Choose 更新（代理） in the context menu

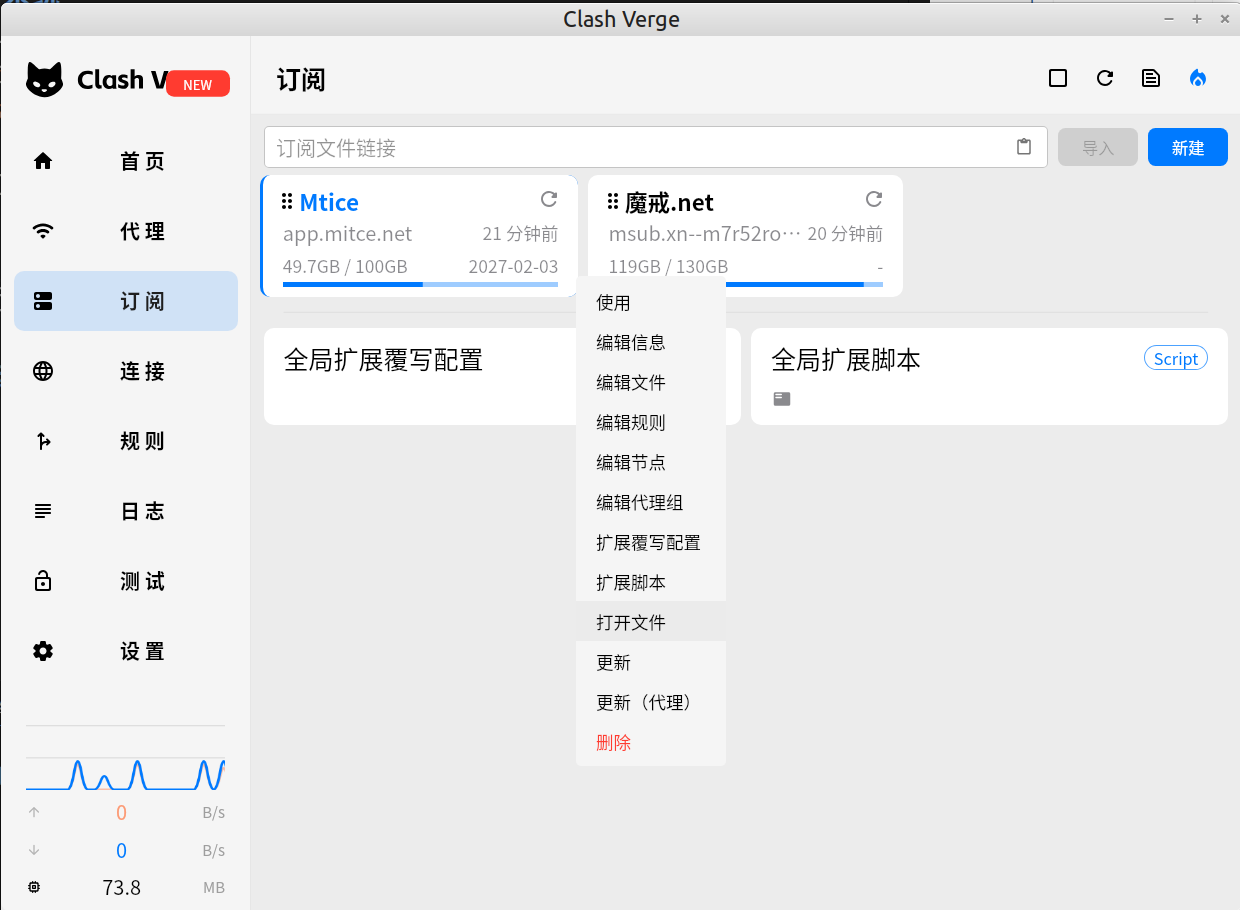coord(651,702)
